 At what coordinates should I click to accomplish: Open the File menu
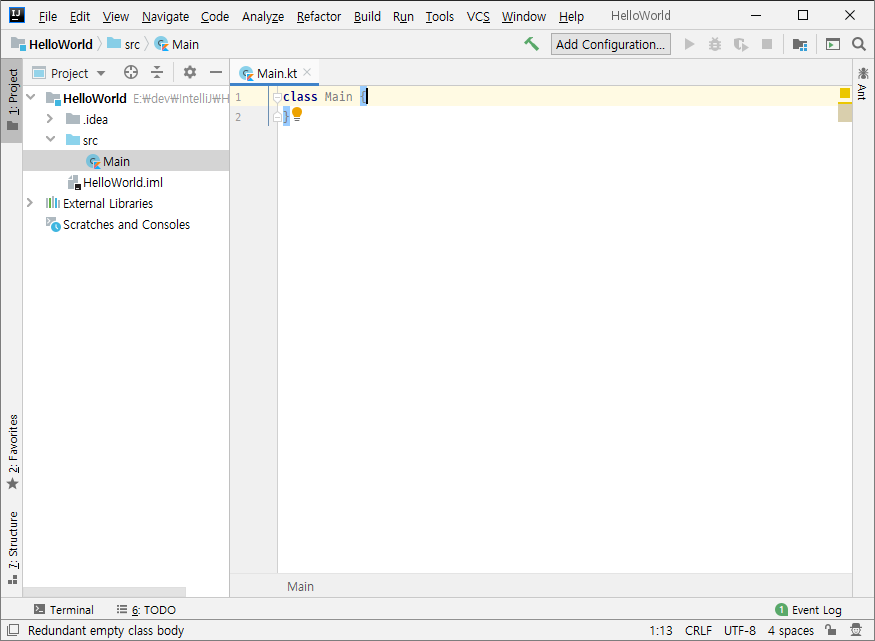47,17
